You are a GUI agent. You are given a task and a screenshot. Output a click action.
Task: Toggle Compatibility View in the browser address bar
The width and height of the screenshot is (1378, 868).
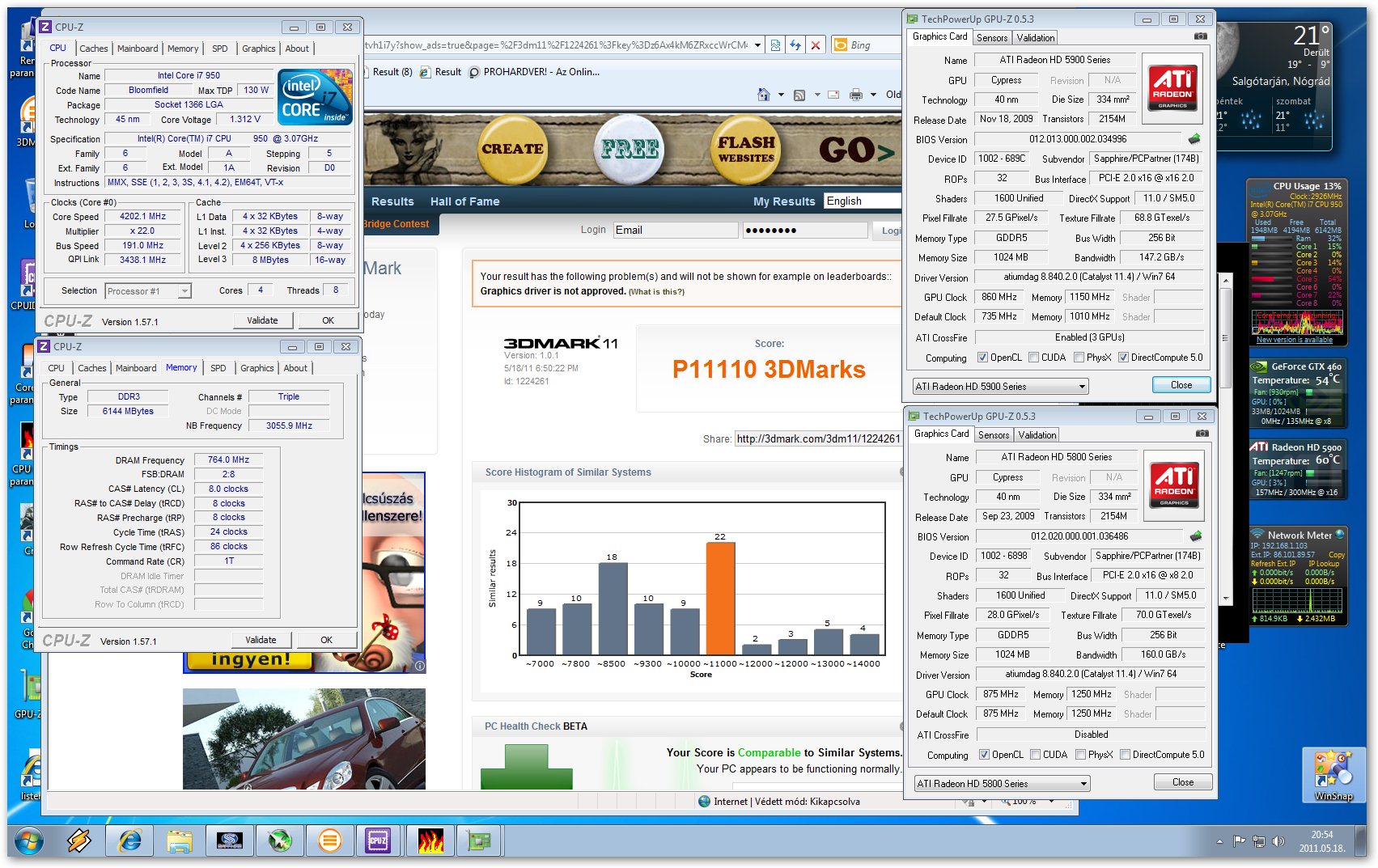point(775,45)
